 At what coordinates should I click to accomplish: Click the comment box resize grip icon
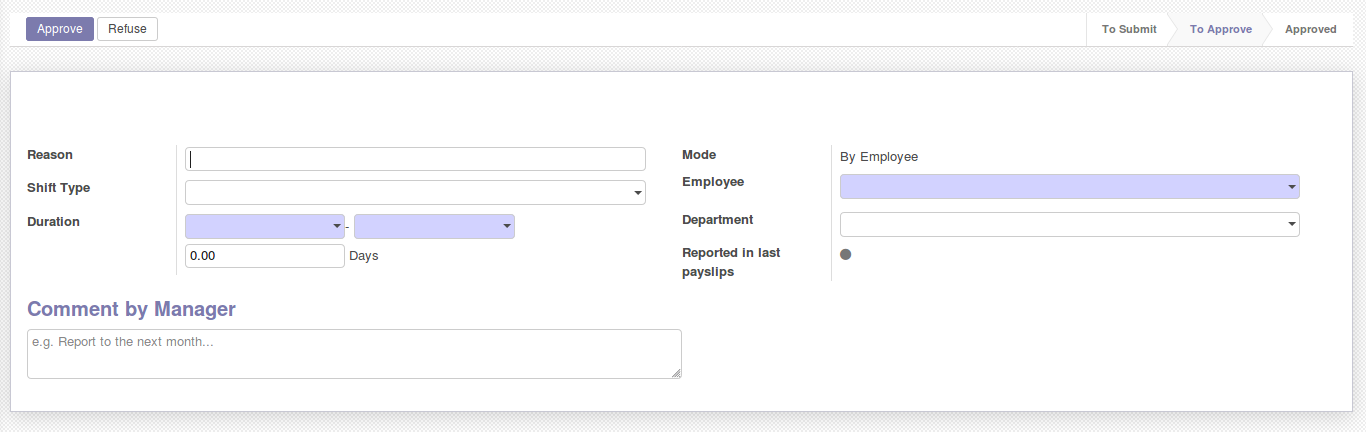tap(676, 373)
